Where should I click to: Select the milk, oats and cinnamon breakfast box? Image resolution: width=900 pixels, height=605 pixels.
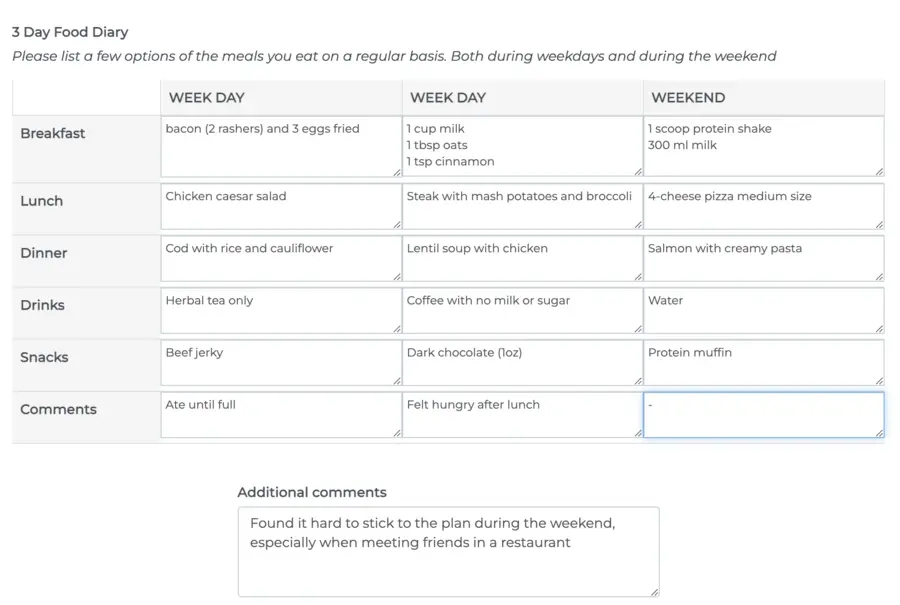coord(522,147)
